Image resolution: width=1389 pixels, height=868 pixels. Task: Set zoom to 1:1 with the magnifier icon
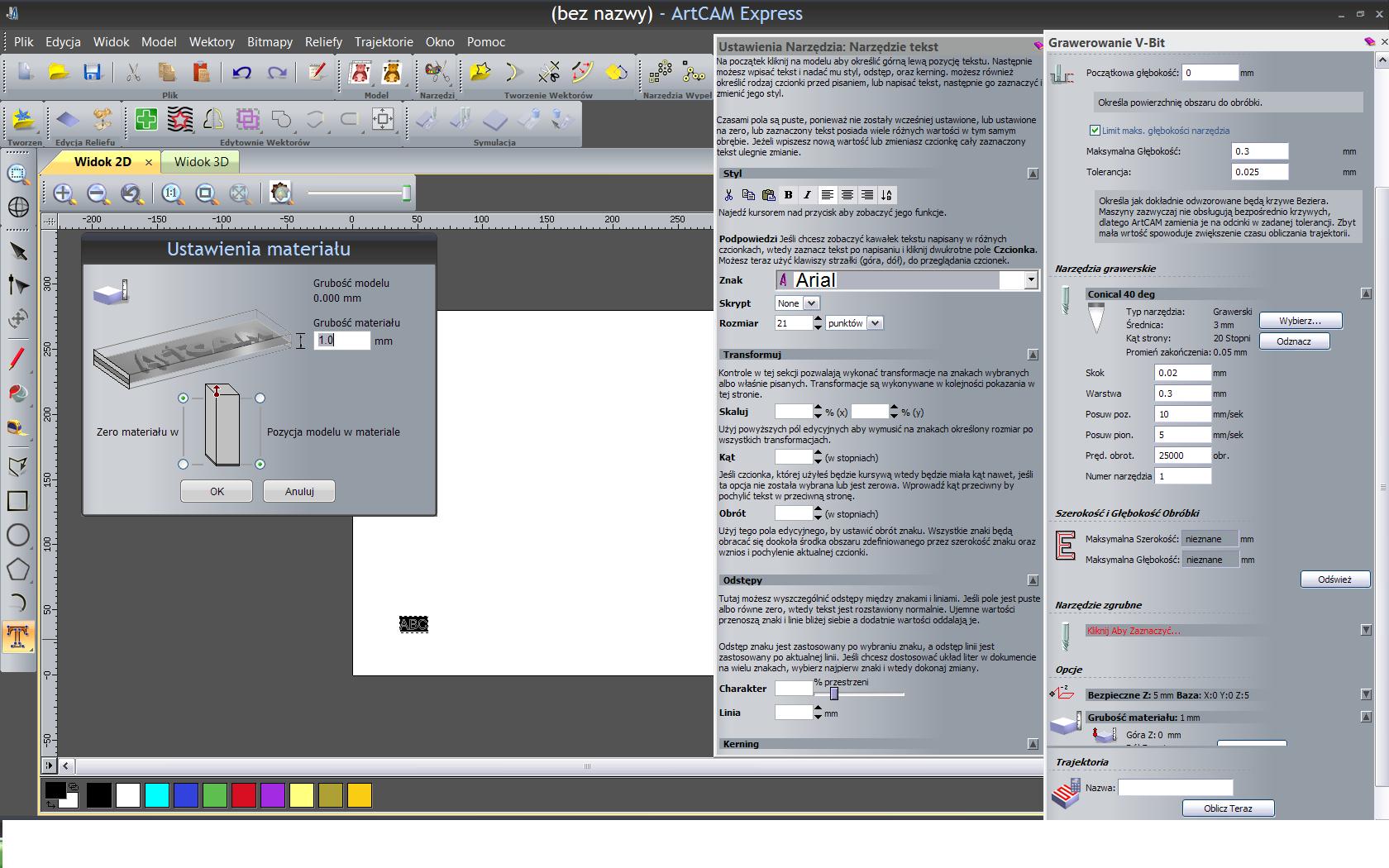pyautogui.click(x=172, y=193)
